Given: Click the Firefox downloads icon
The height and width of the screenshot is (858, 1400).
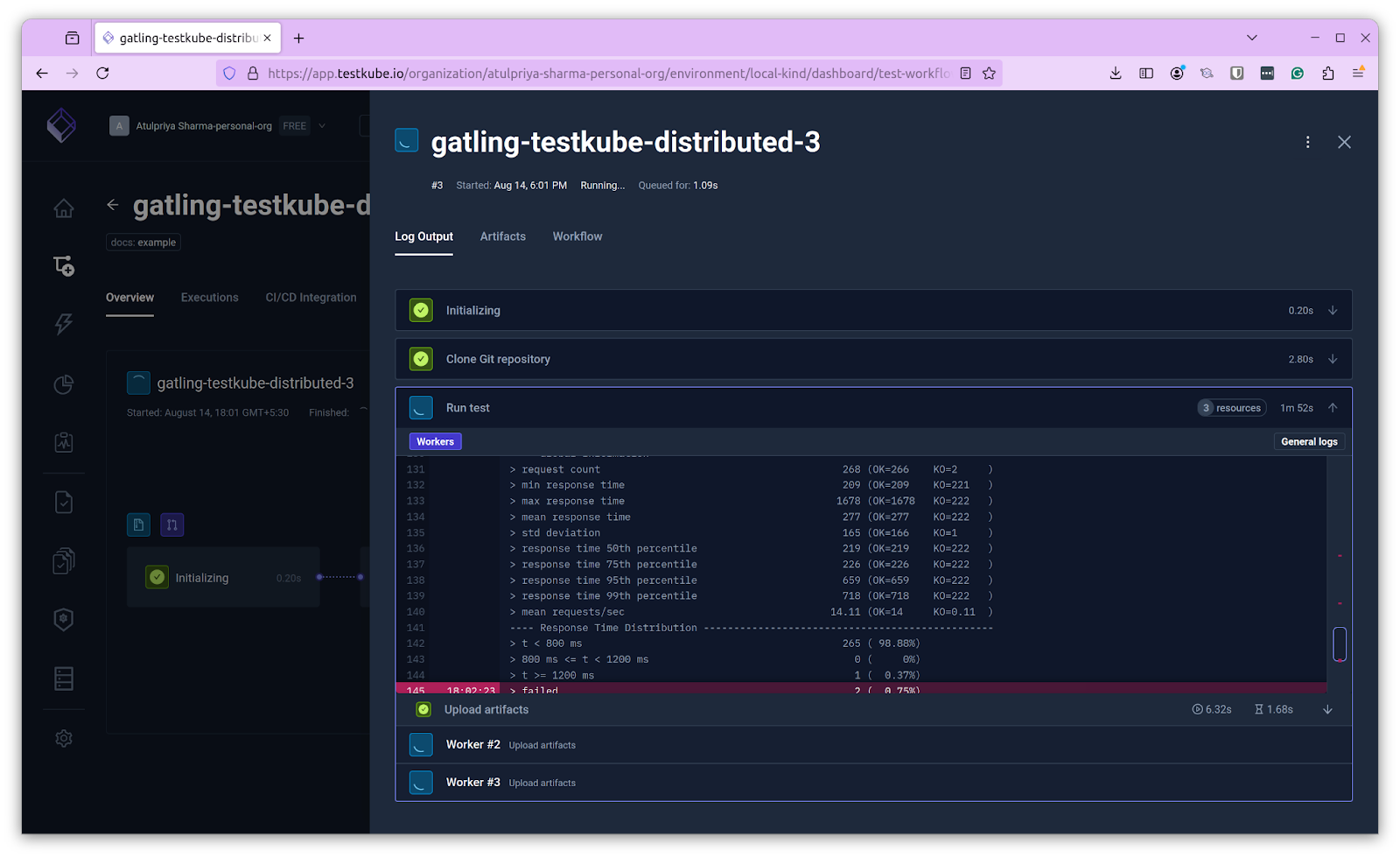Looking at the screenshot, I should point(1116,74).
